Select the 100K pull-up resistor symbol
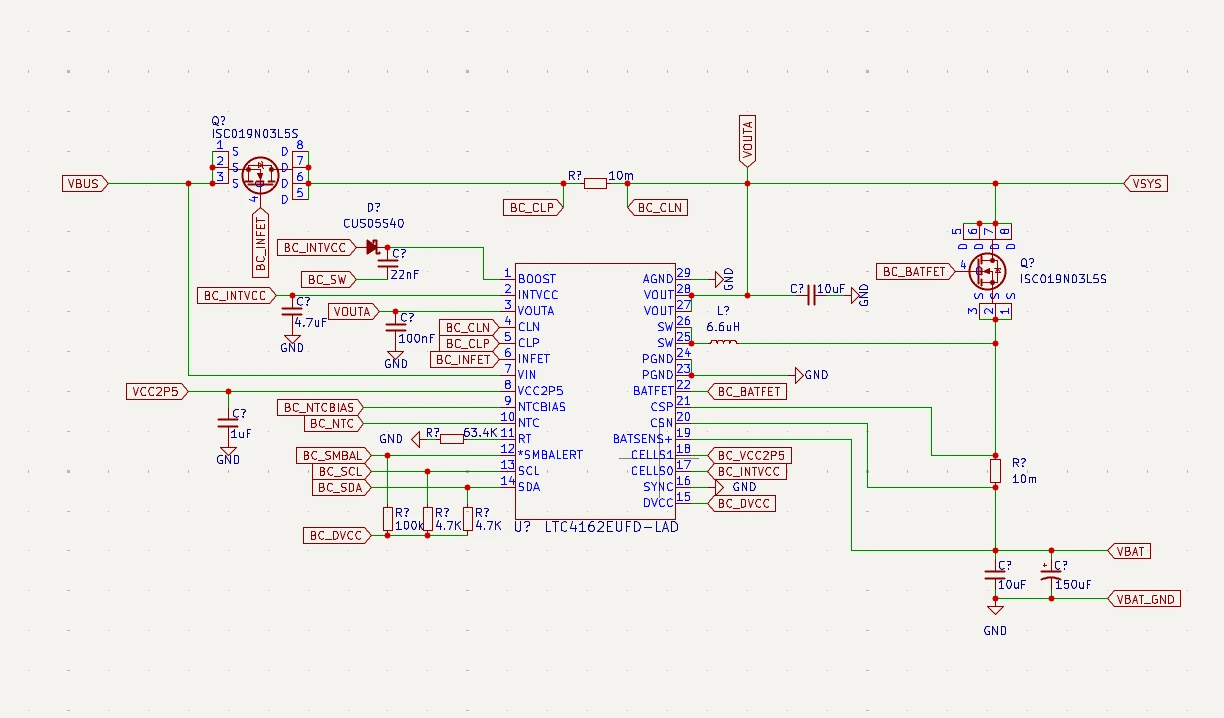1224x718 pixels. click(387, 518)
